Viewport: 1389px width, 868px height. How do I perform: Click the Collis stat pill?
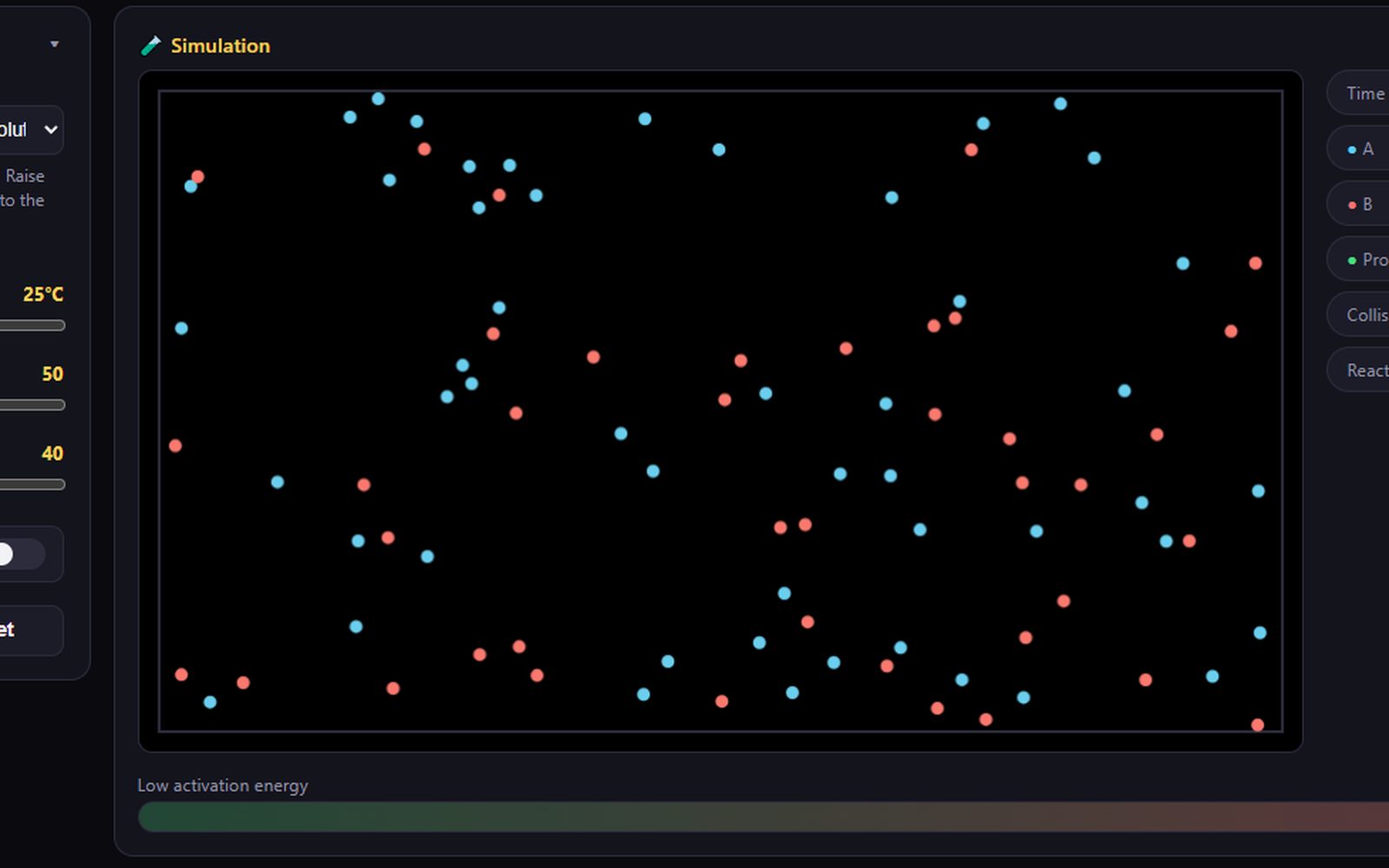tap(1358, 315)
